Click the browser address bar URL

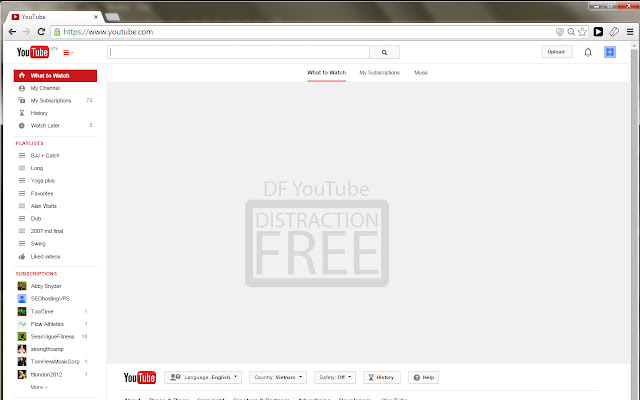[x=108, y=32]
